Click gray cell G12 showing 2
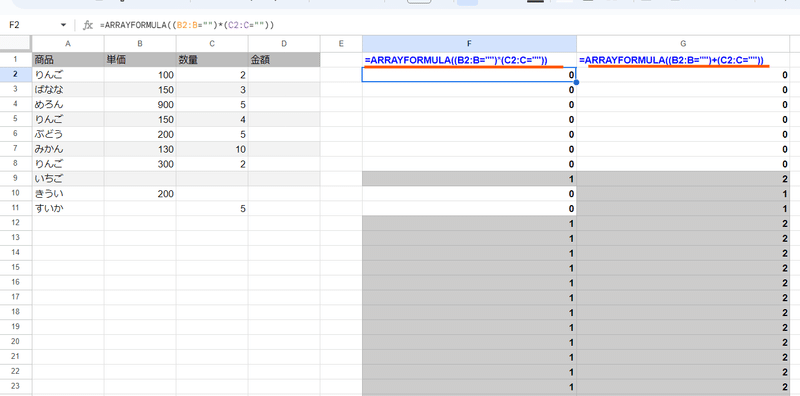 click(683, 223)
